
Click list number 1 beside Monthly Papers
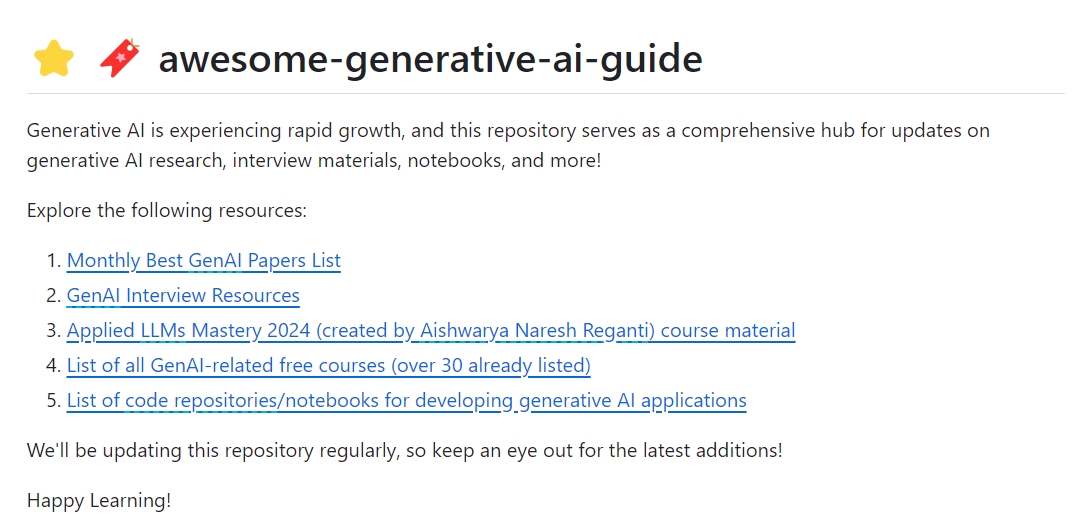pos(53,261)
